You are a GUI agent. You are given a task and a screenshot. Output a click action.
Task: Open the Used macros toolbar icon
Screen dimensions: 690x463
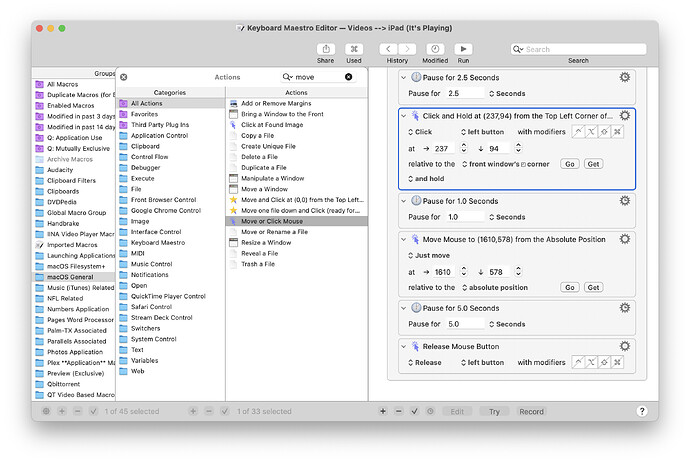[x=354, y=49]
